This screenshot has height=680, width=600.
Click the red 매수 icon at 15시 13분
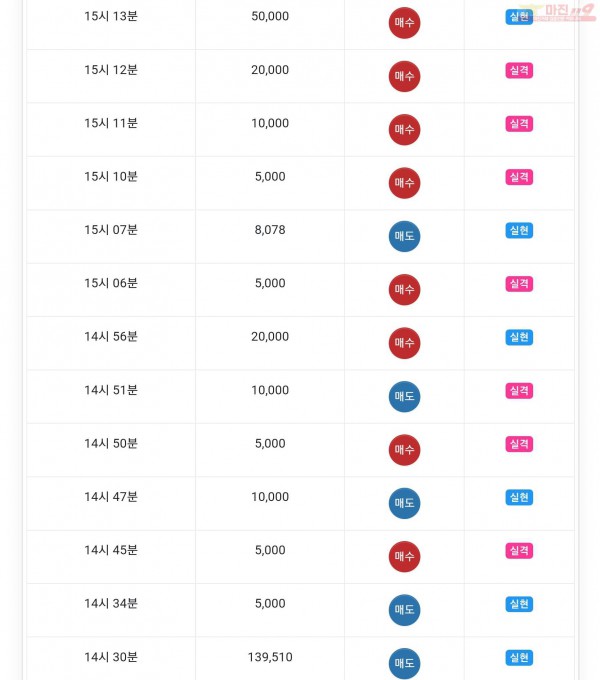(404, 23)
